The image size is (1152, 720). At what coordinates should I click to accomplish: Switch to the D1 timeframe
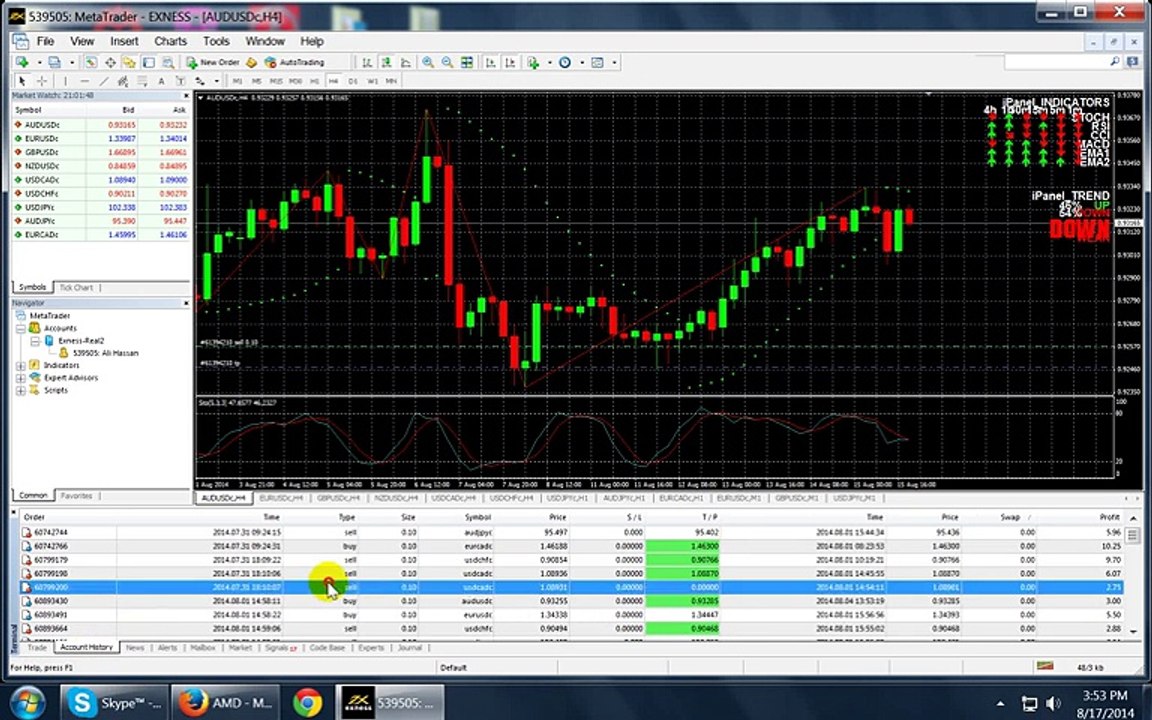(353, 81)
